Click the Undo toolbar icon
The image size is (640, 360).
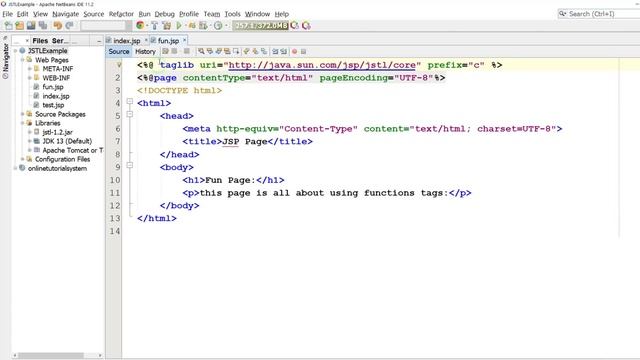(58, 26)
